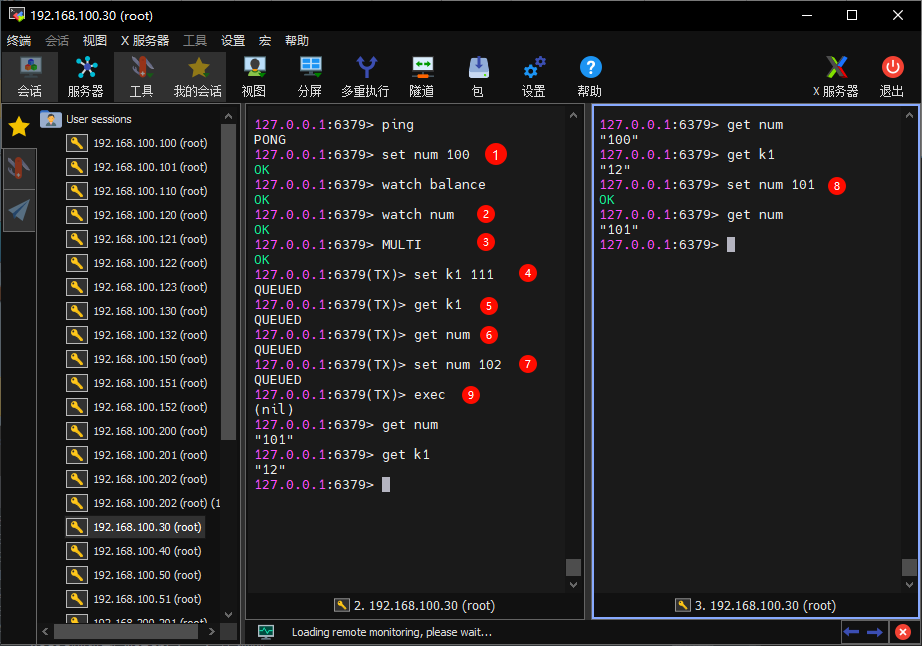Click the Loading remote monitoring status text

point(392,632)
